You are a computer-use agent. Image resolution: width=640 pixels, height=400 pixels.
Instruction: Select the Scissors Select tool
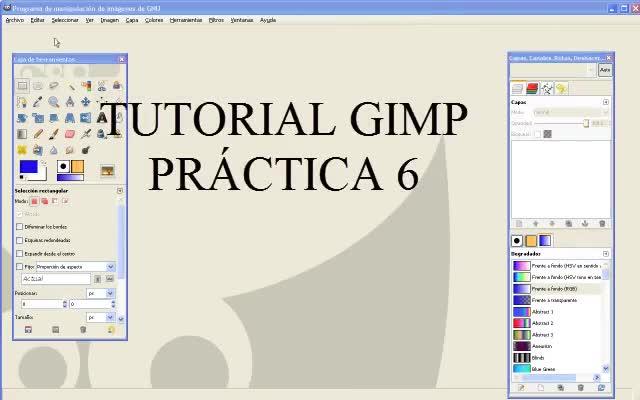point(102,86)
